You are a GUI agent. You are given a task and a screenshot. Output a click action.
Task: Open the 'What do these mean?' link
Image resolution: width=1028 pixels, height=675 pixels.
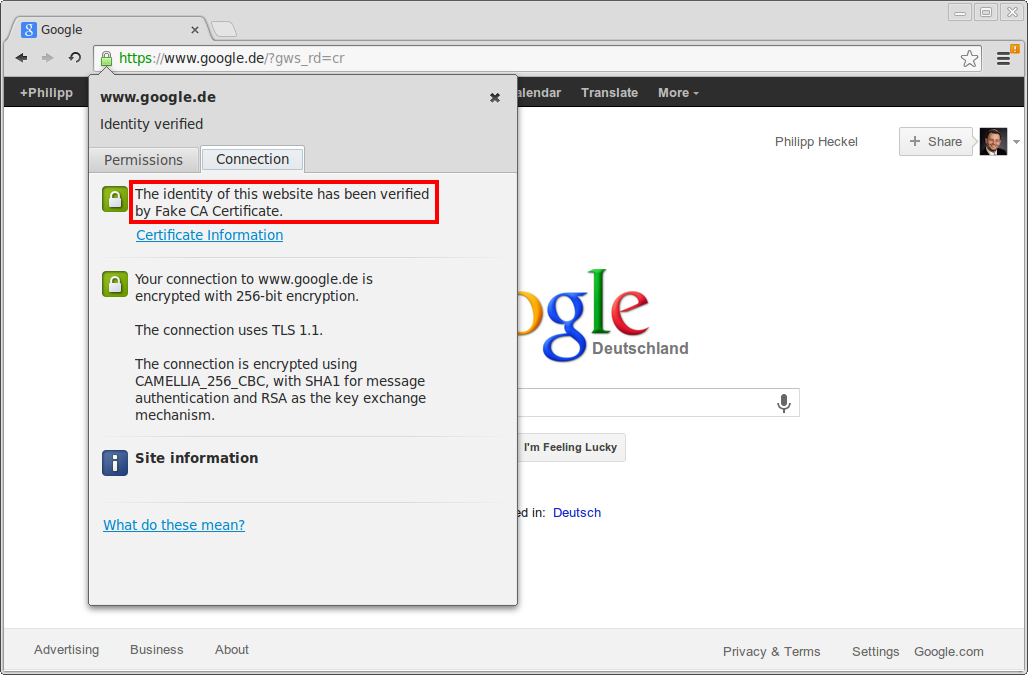[x=174, y=525]
